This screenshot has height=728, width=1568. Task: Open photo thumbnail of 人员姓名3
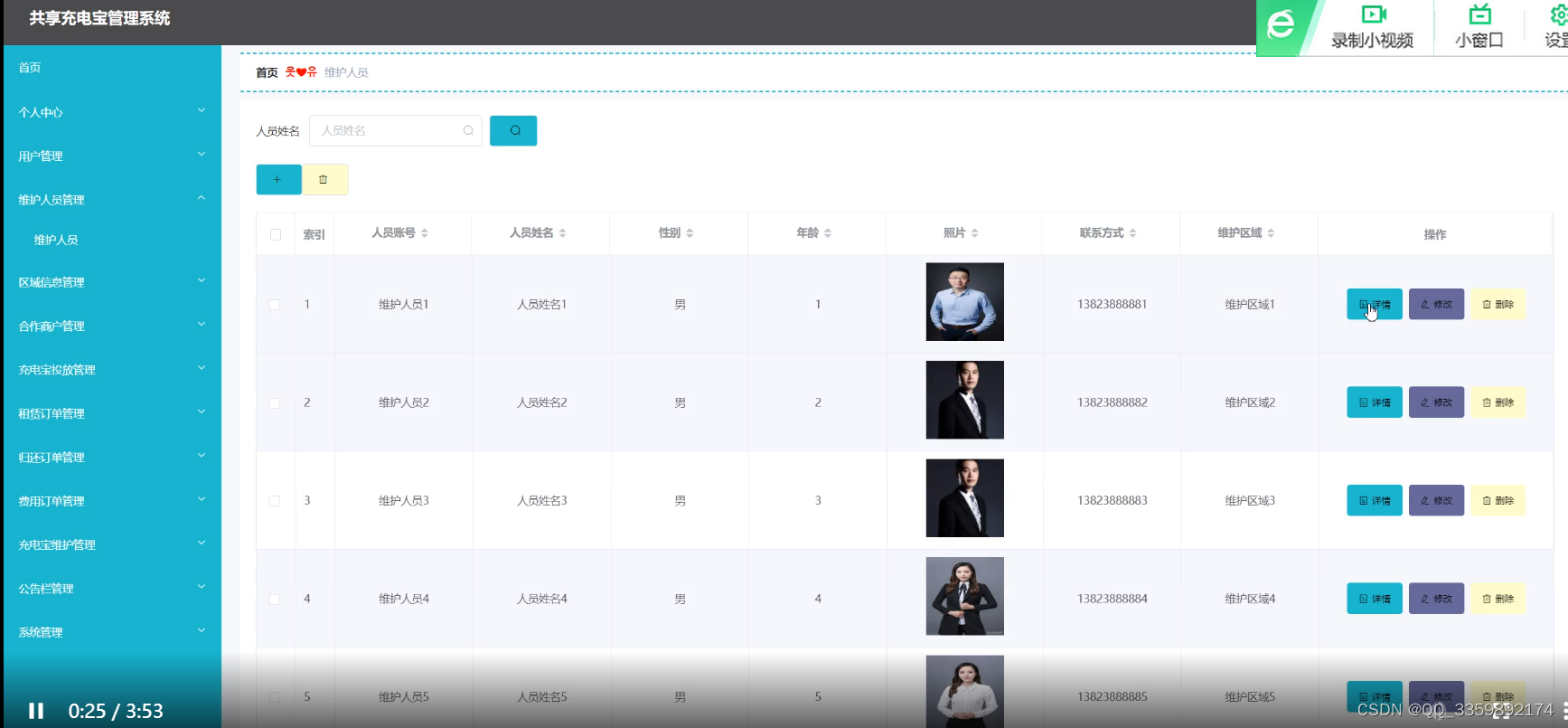[965, 498]
